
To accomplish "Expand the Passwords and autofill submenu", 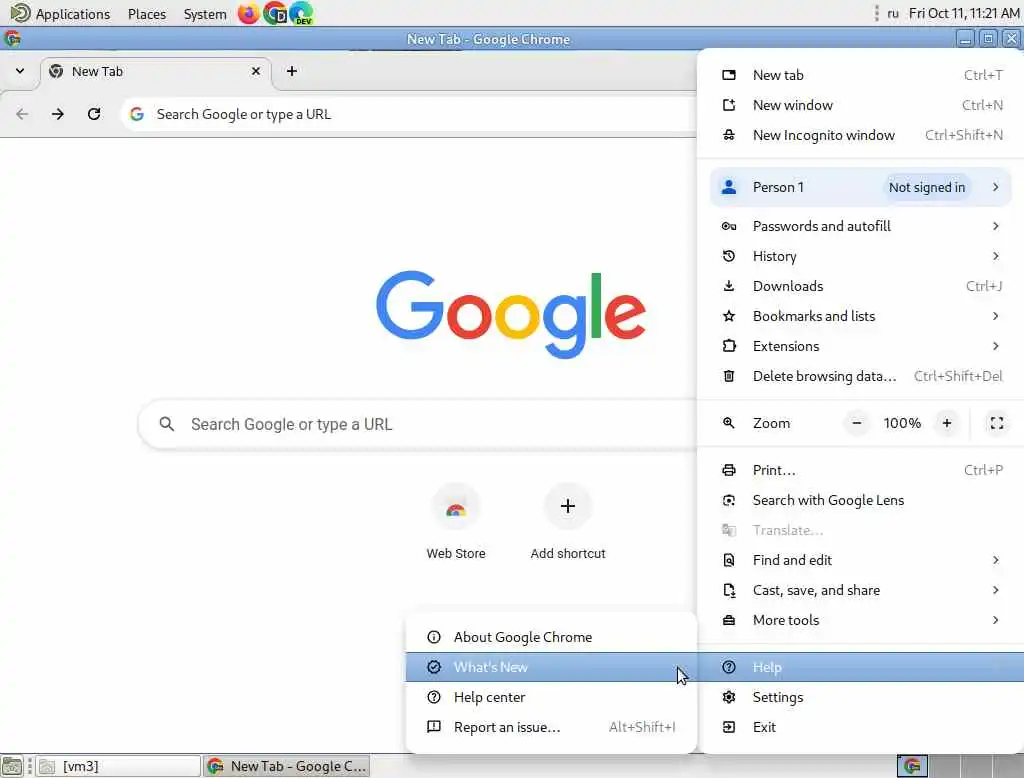I will pos(861,226).
